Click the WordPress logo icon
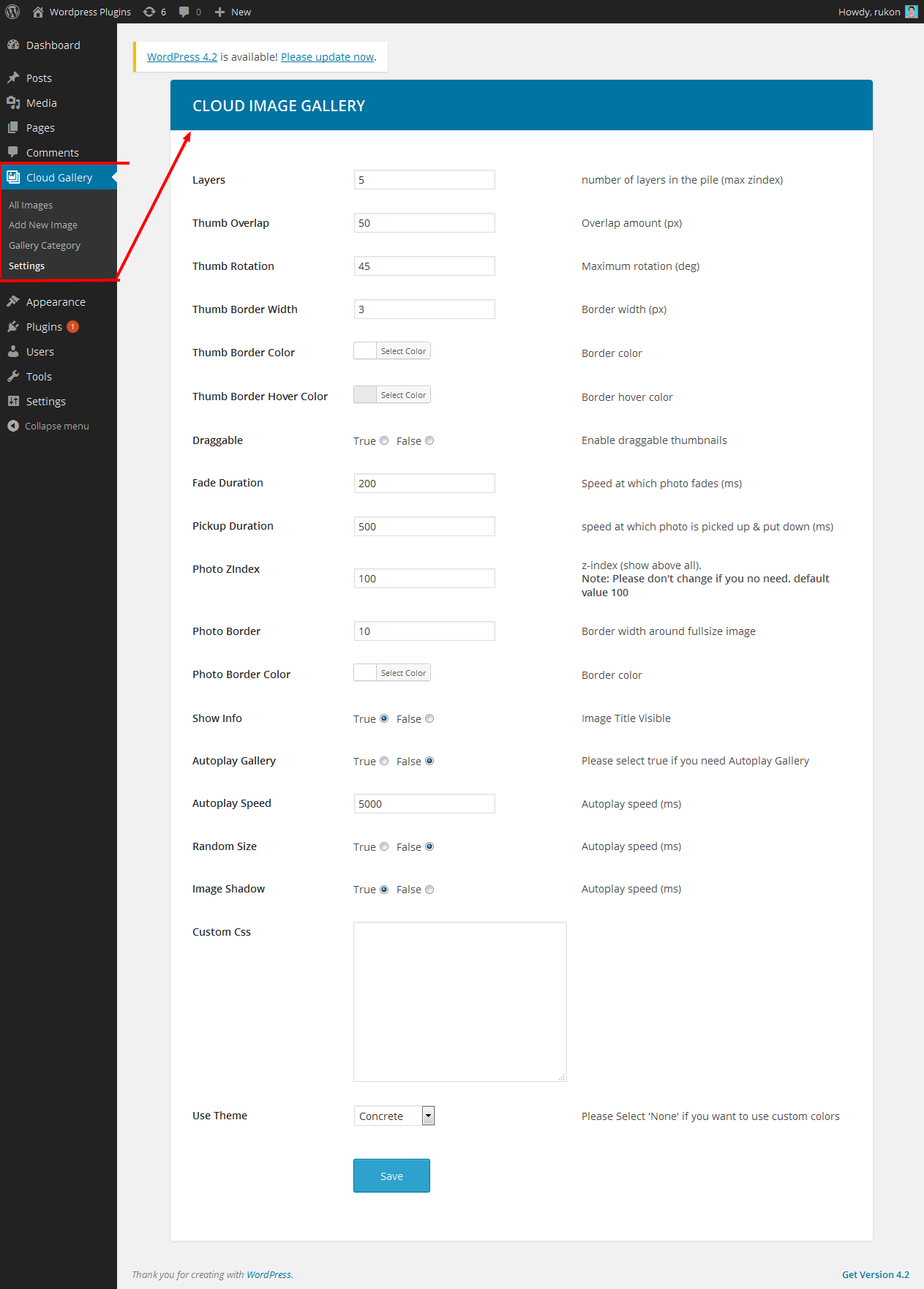This screenshot has height=1289, width=924. [x=12, y=12]
